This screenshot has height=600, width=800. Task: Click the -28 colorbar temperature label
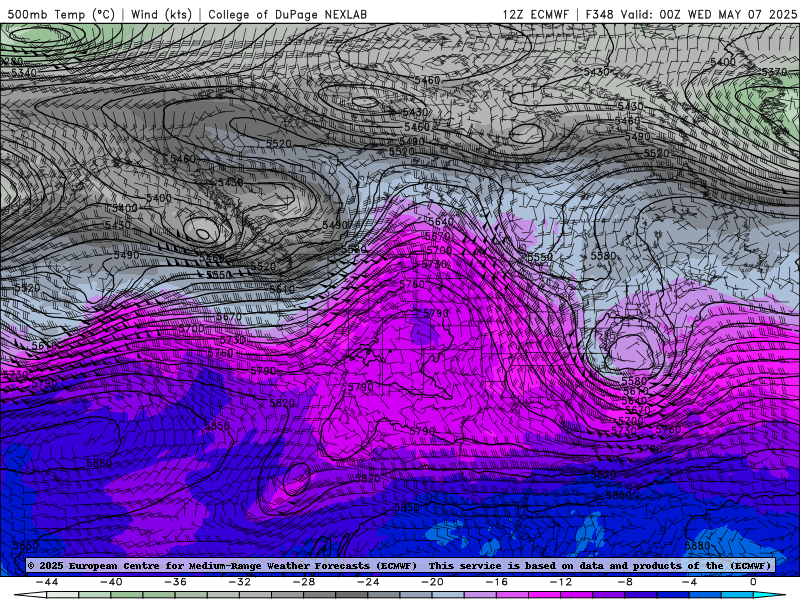click(x=304, y=582)
